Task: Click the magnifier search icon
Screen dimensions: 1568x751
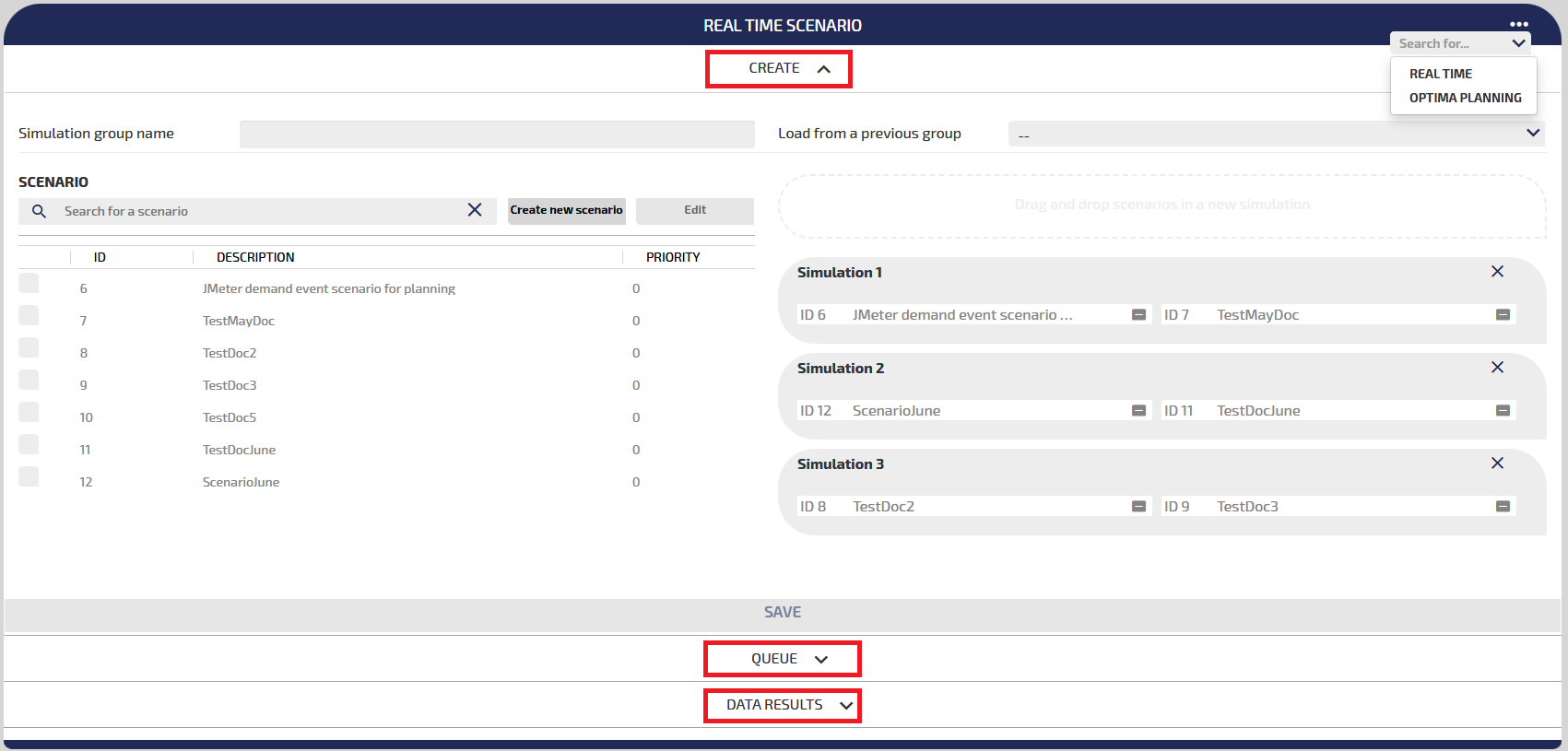Action: click(39, 211)
